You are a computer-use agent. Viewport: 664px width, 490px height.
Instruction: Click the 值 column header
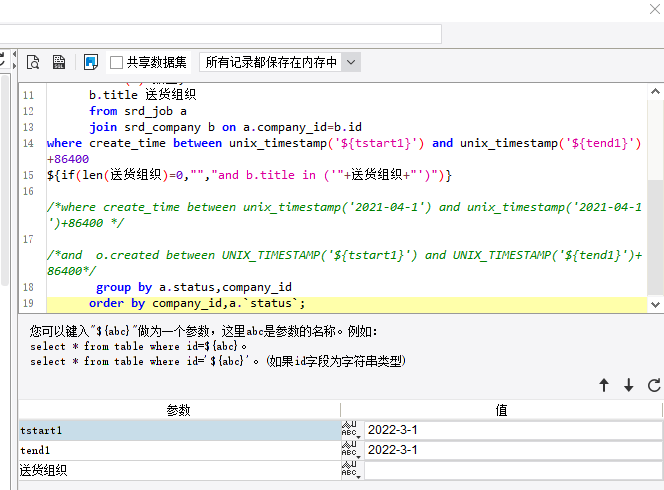point(502,410)
